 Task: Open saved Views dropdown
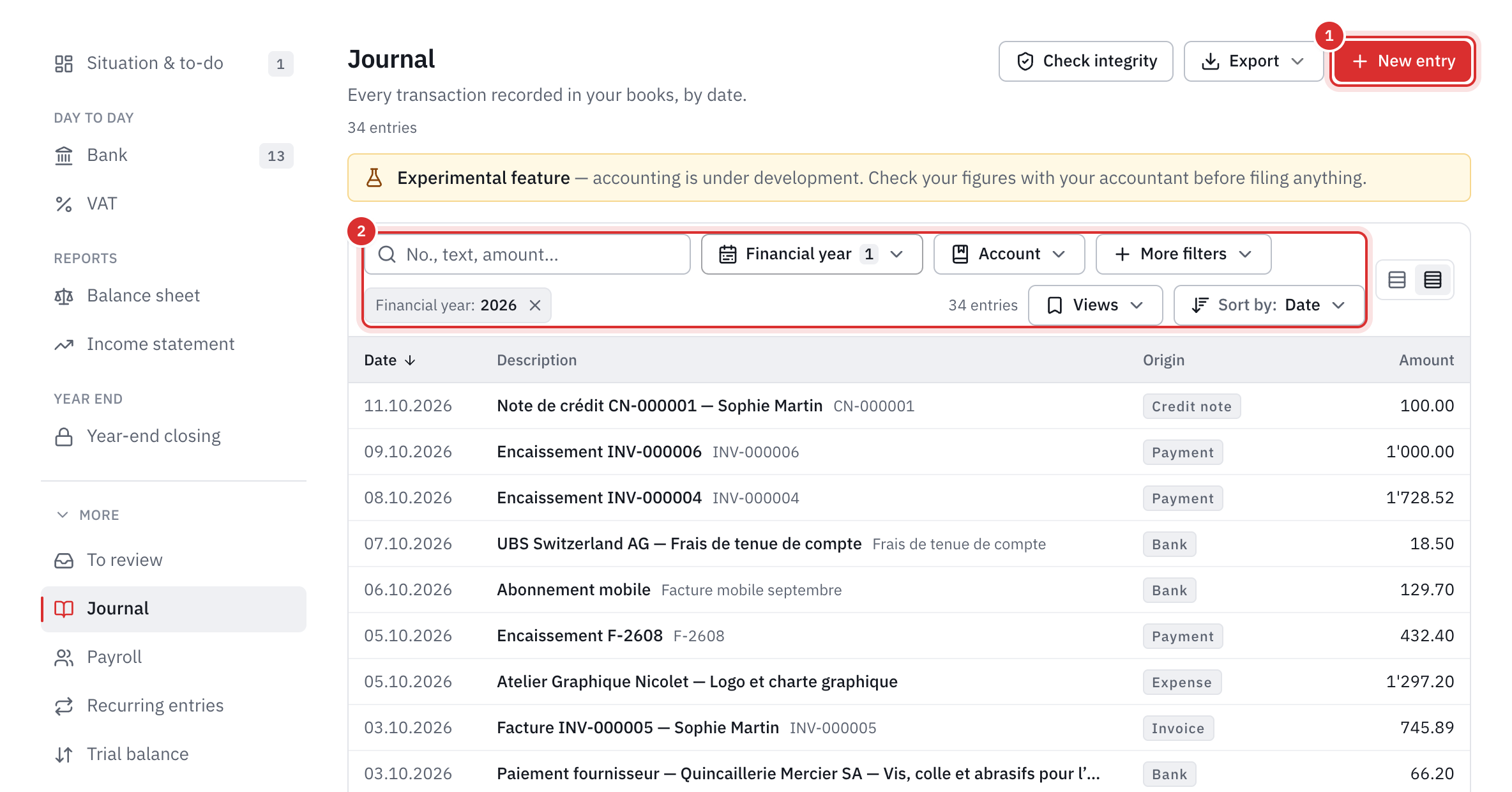(1095, 305)
